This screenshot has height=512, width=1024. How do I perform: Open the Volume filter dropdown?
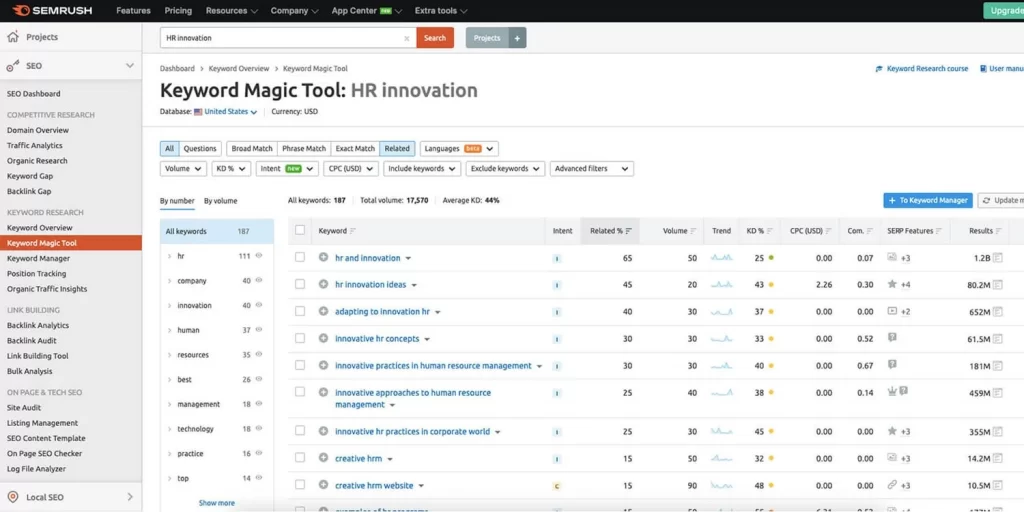pos(183,168)
